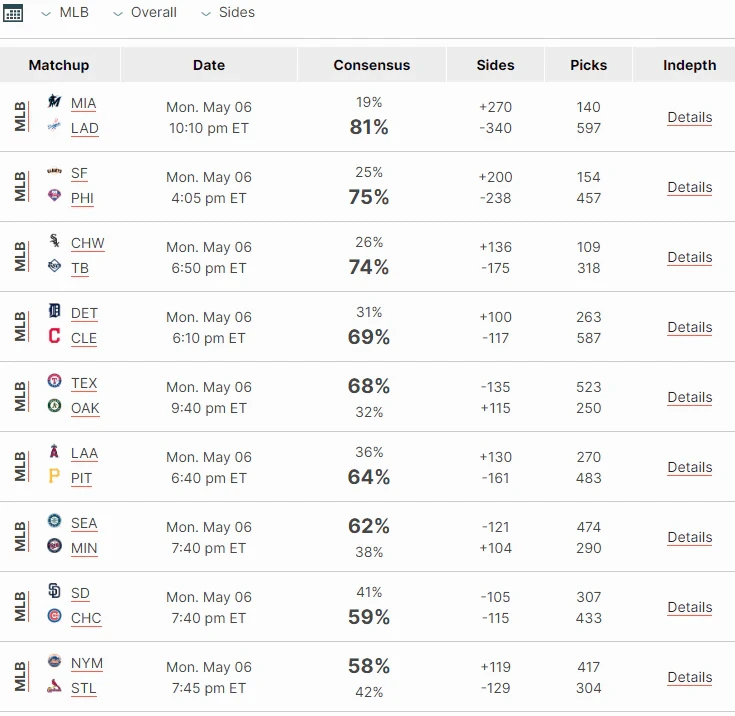Click the Texas Rangers team logo
Viewport: 735px width, 716px height.
click(x=54, y=380)
